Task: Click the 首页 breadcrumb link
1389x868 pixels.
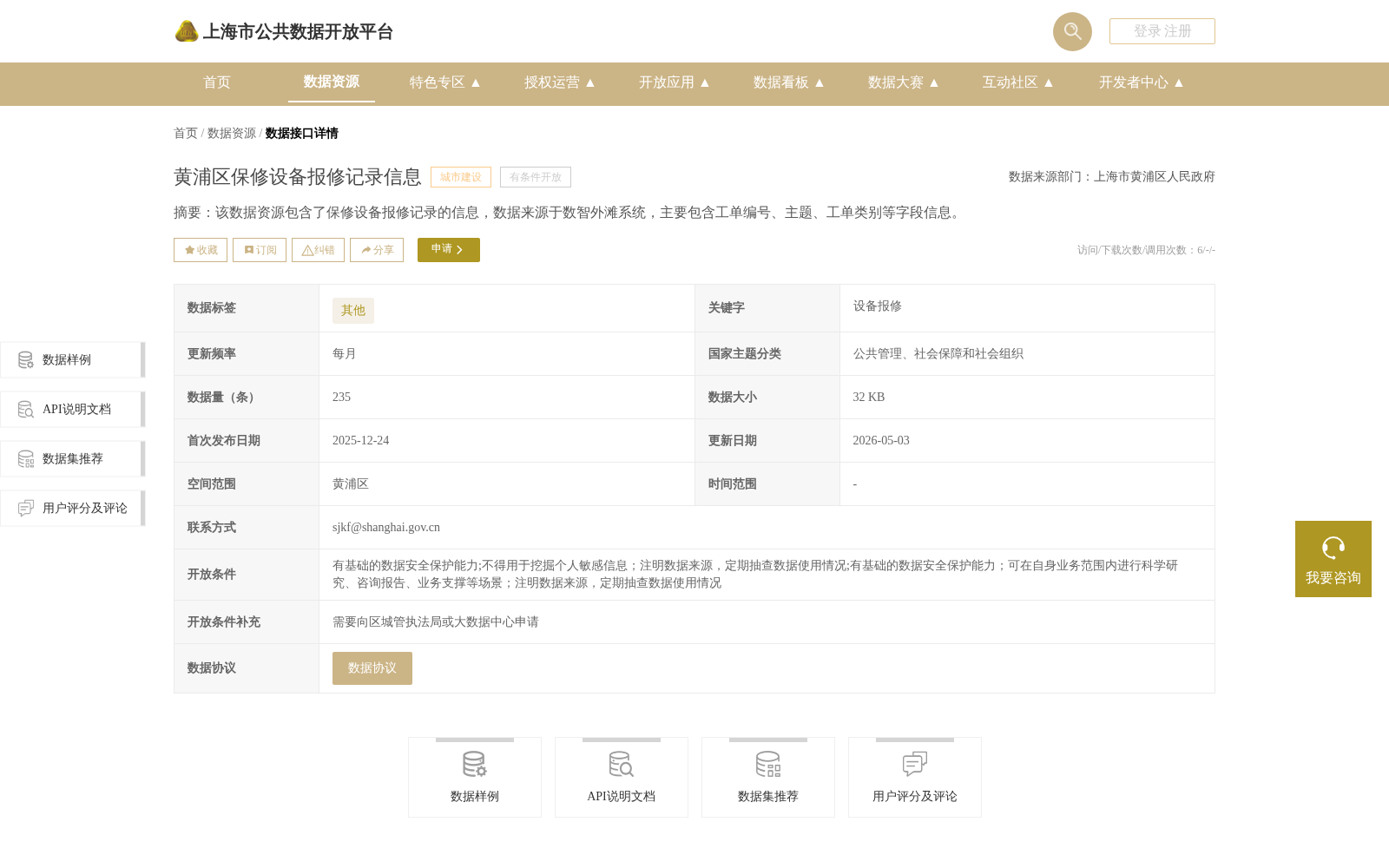Action: 186,134
